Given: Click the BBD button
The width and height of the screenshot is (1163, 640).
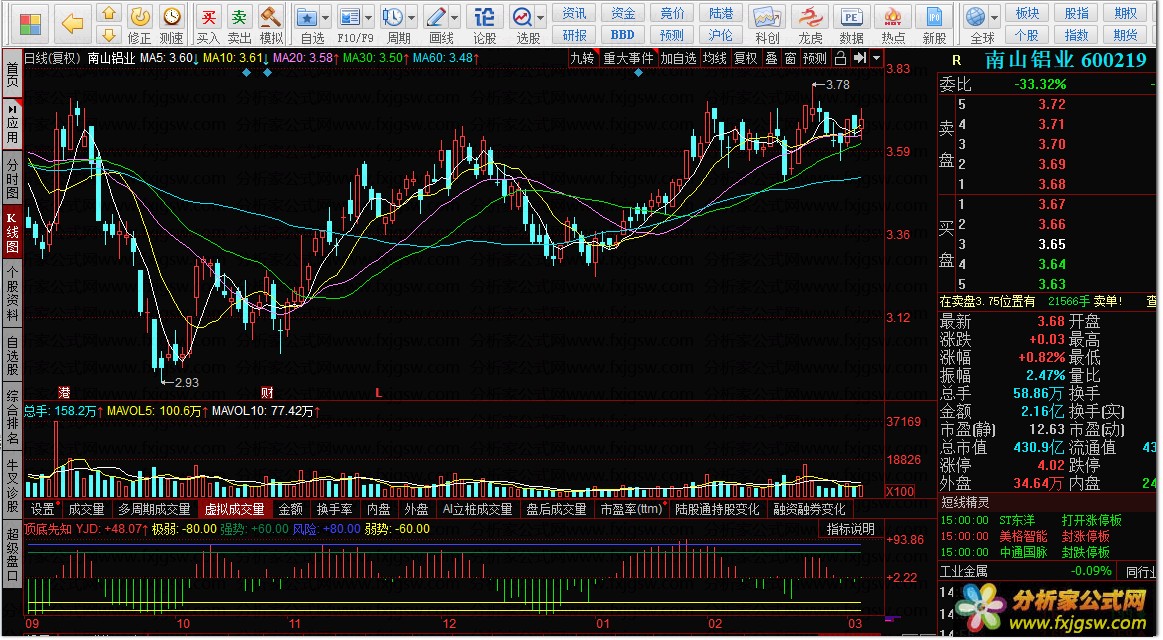Looking at the screenshot, I should 622,34.
